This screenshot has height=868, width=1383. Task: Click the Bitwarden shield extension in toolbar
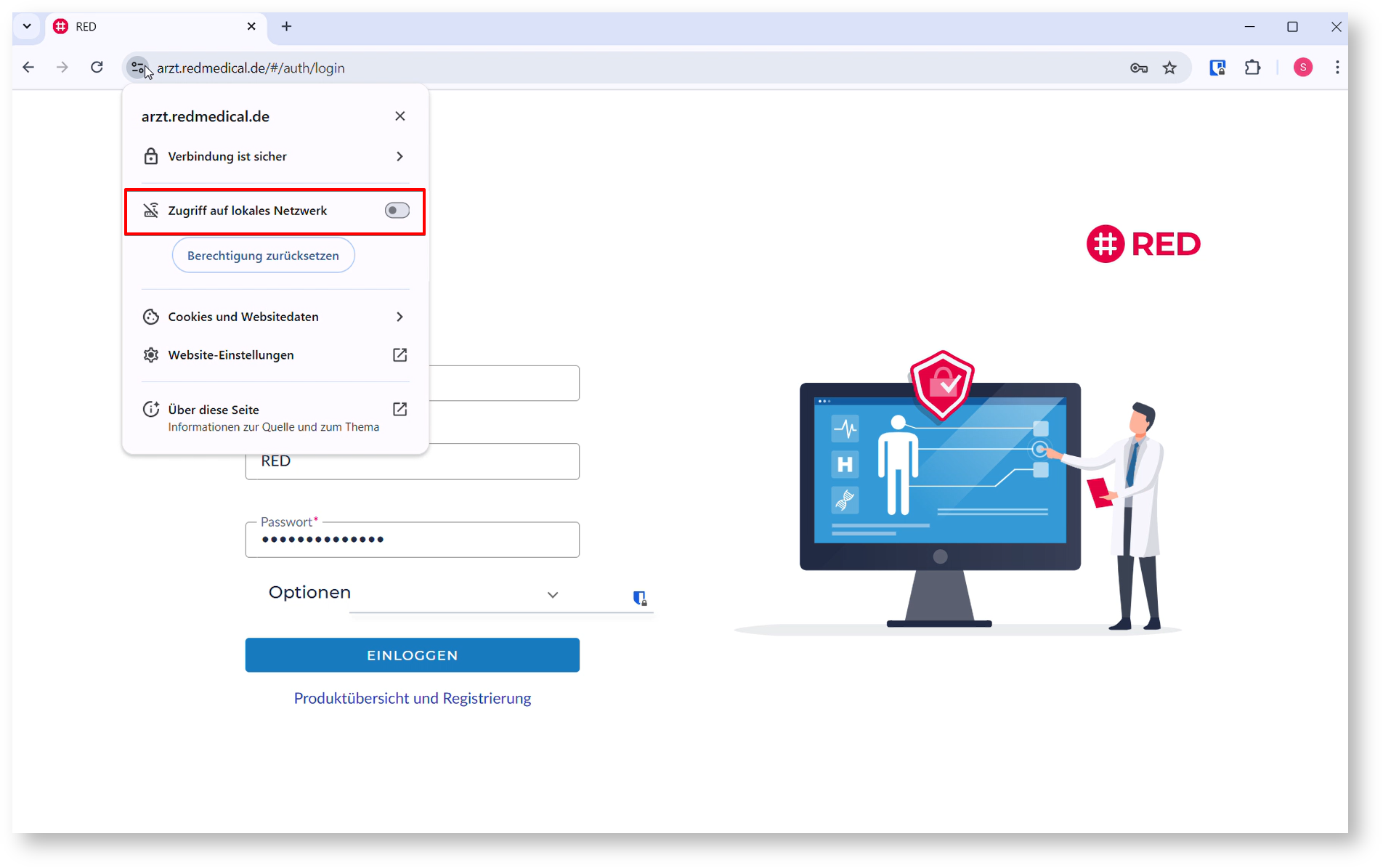pos(1217,68)
